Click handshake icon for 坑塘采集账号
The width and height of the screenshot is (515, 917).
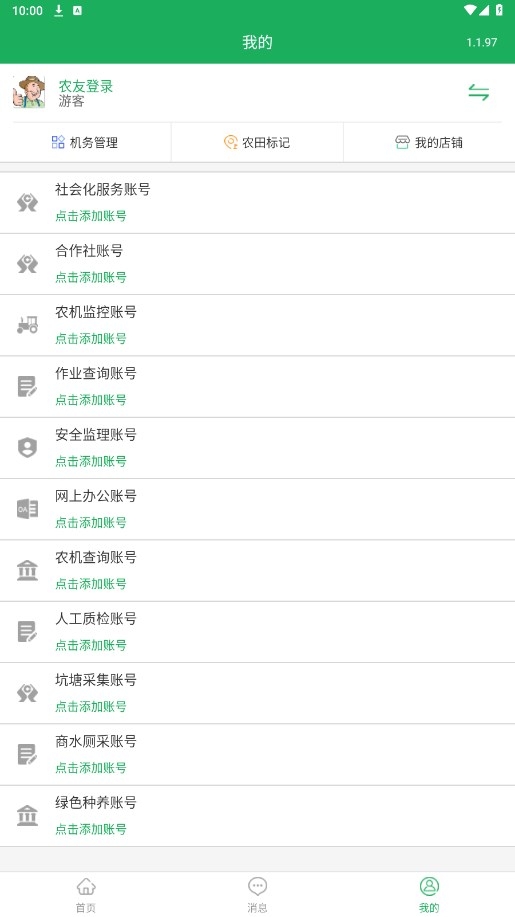click(x=27, y=693)
